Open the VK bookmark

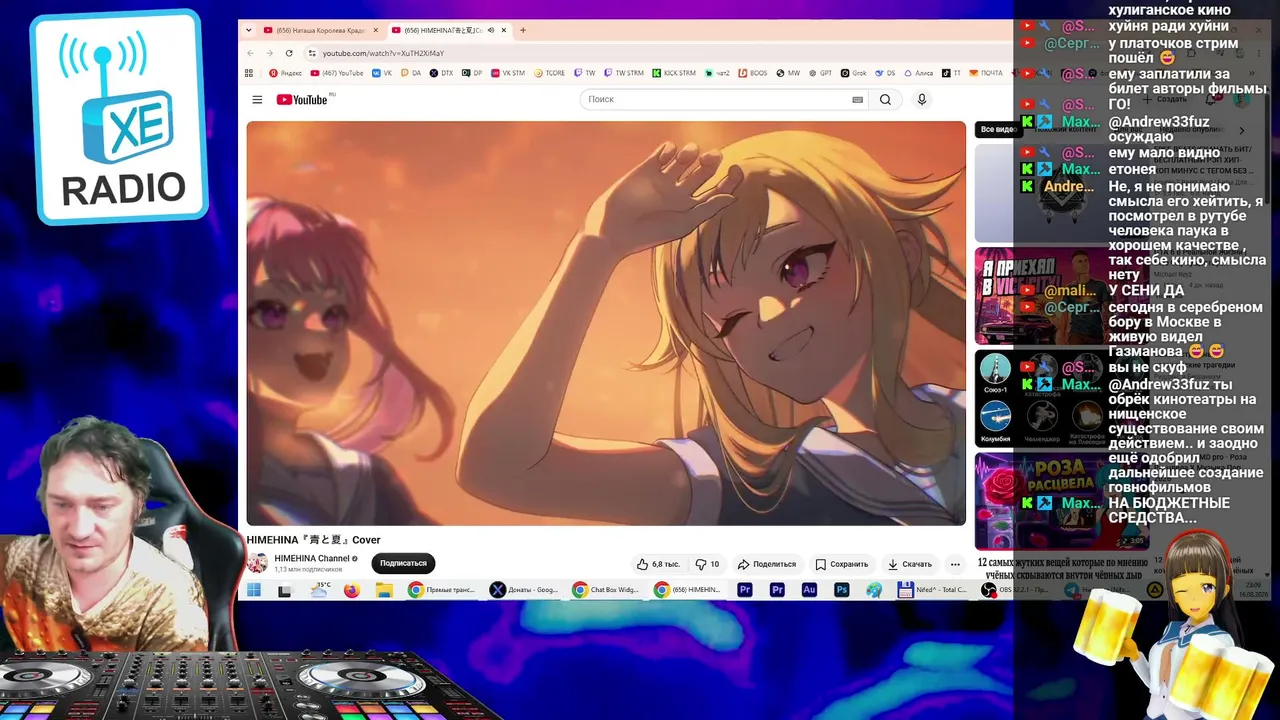(382, 73)
